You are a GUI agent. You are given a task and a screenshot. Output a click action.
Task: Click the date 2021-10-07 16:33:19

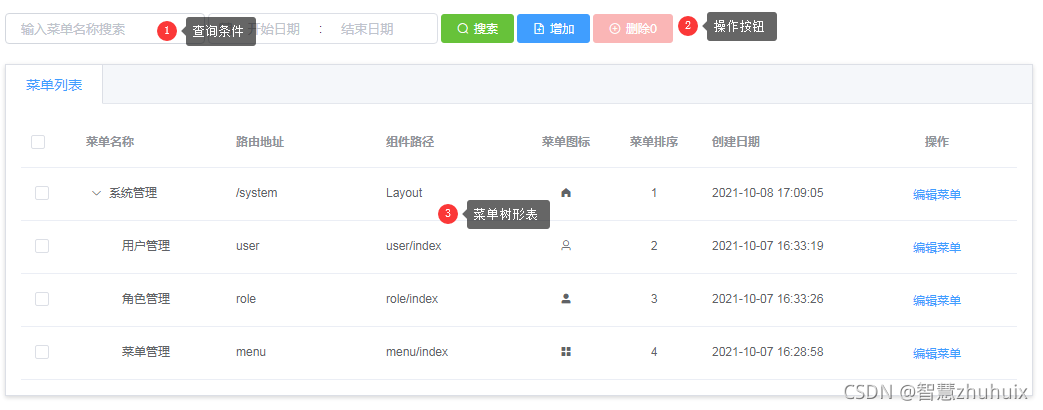[x=768, y=246]
